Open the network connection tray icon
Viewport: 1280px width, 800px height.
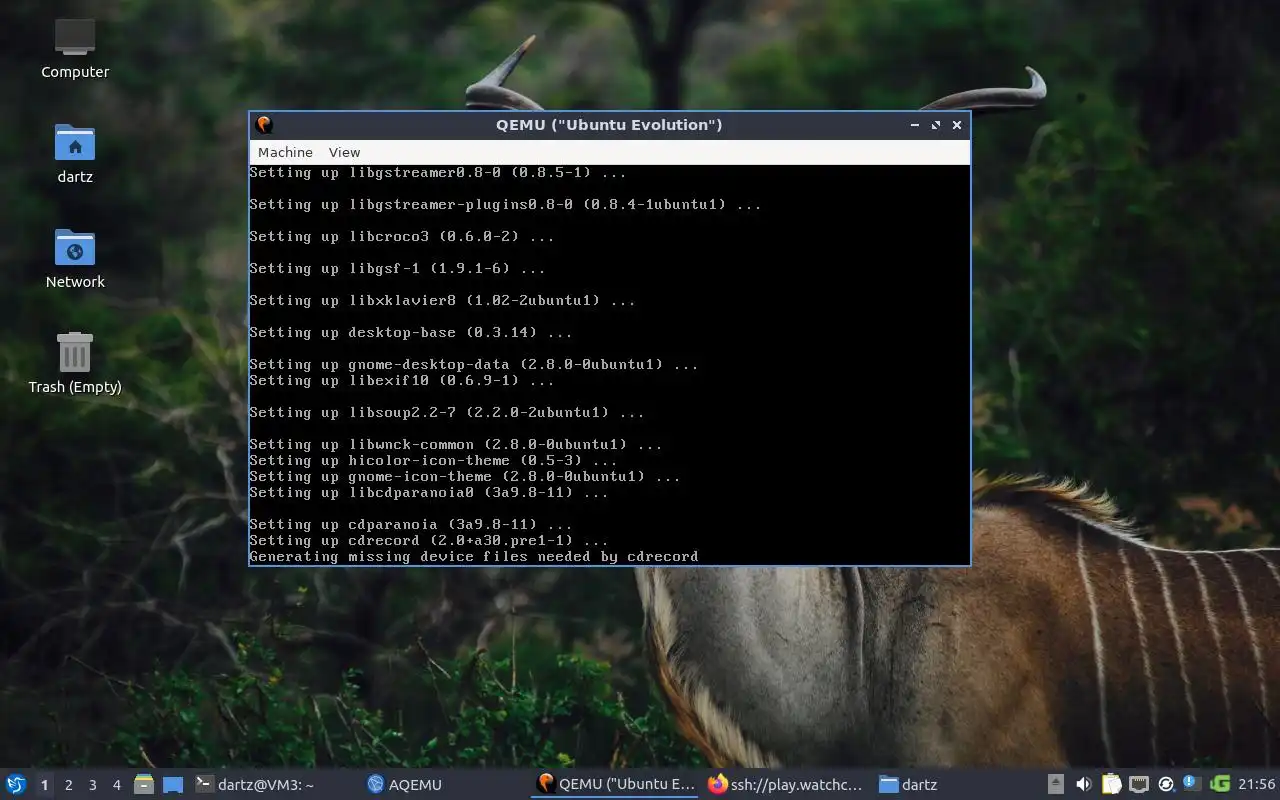pos(1138,784)
